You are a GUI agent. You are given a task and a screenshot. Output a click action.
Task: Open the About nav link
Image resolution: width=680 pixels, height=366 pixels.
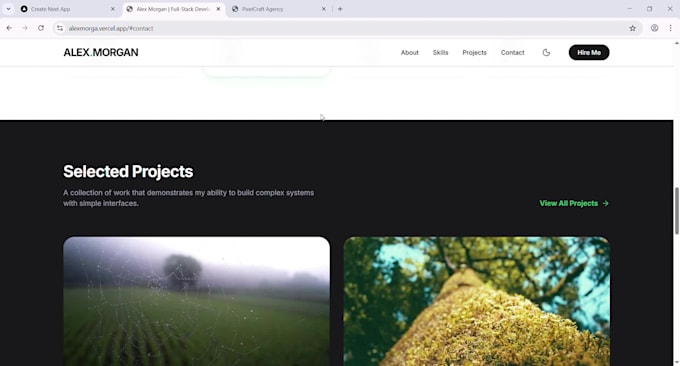pyautogui.click(x=409, y=52)
